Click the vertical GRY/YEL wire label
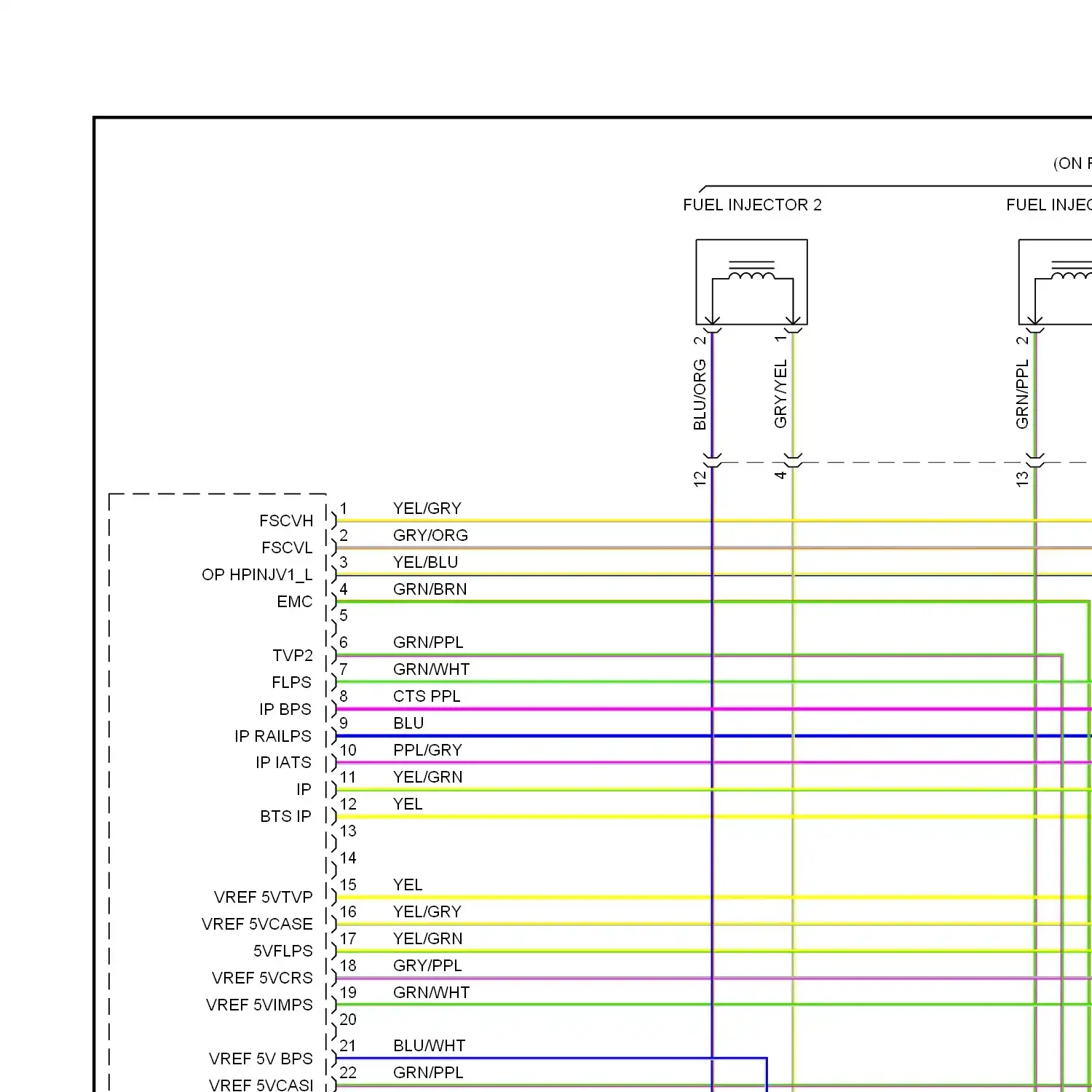1092x1092 pixels. pos(780,394)
